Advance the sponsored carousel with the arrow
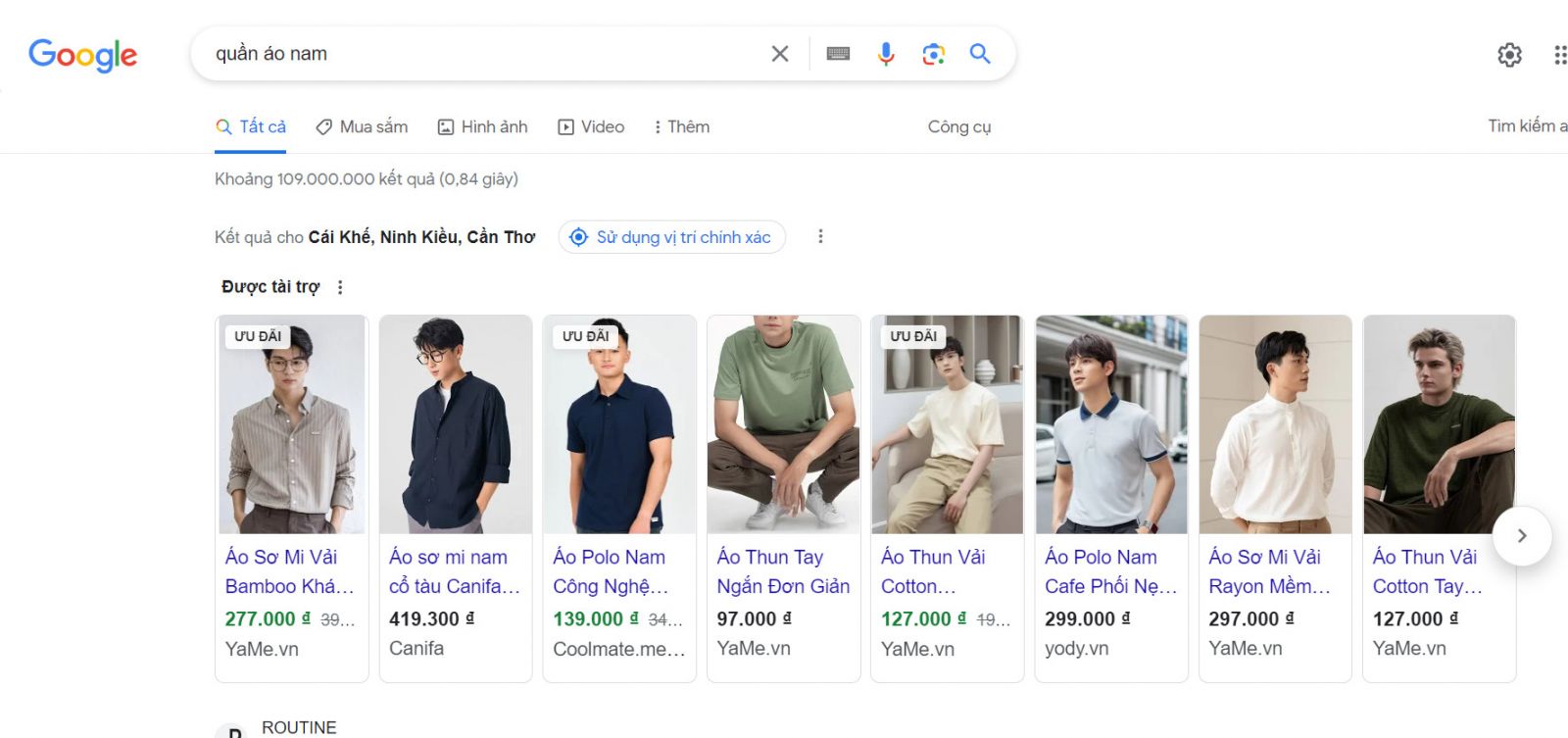The width and height of the screenshot is (1568, 738). (1521, 536)
